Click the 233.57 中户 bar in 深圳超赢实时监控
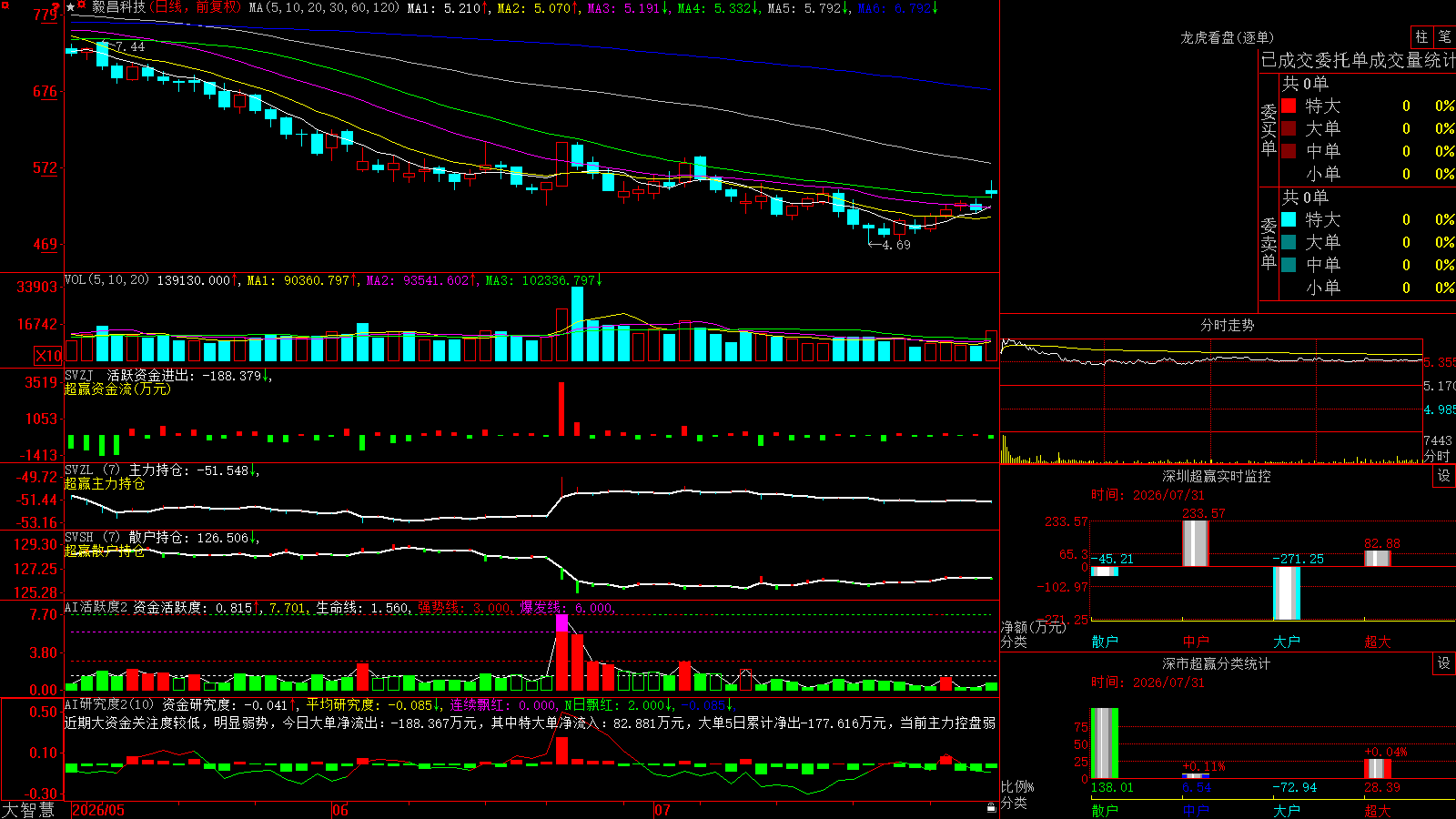Viewport: 1456px width, 819px height. tap(1196, 543)
